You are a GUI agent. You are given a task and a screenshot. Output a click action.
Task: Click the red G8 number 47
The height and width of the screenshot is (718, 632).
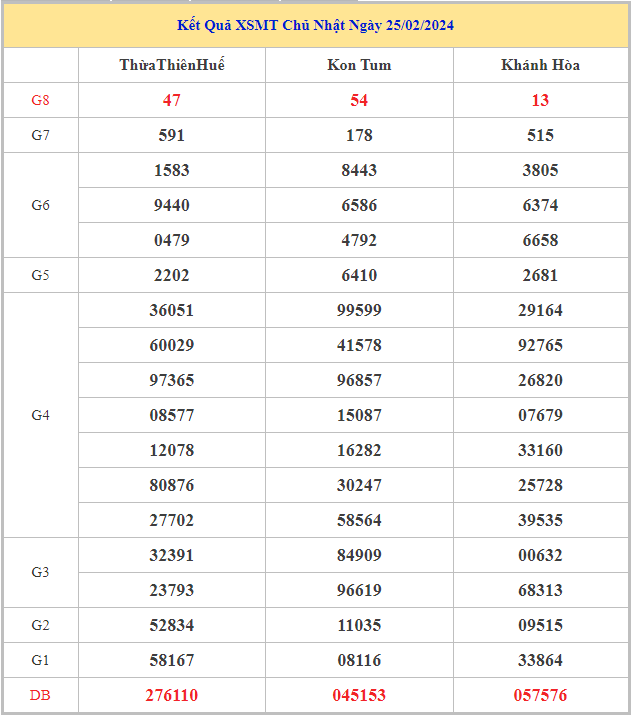(x=172, y=100)
